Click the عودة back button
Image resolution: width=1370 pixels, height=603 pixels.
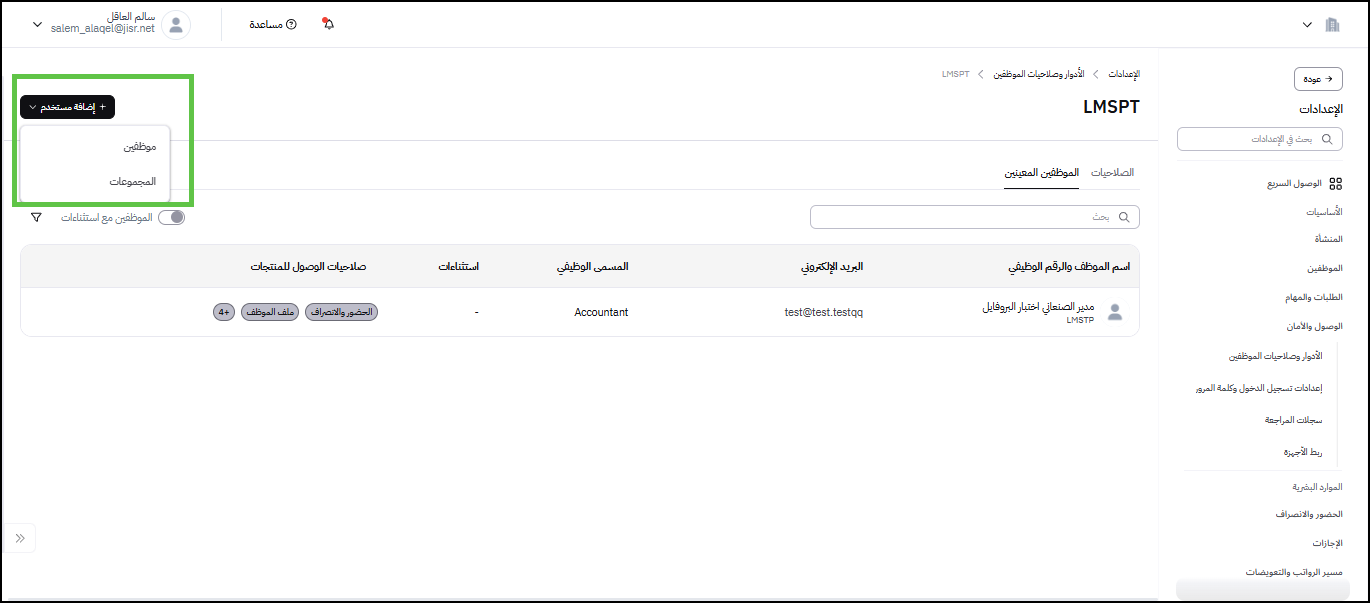[x=1318, y=79]
